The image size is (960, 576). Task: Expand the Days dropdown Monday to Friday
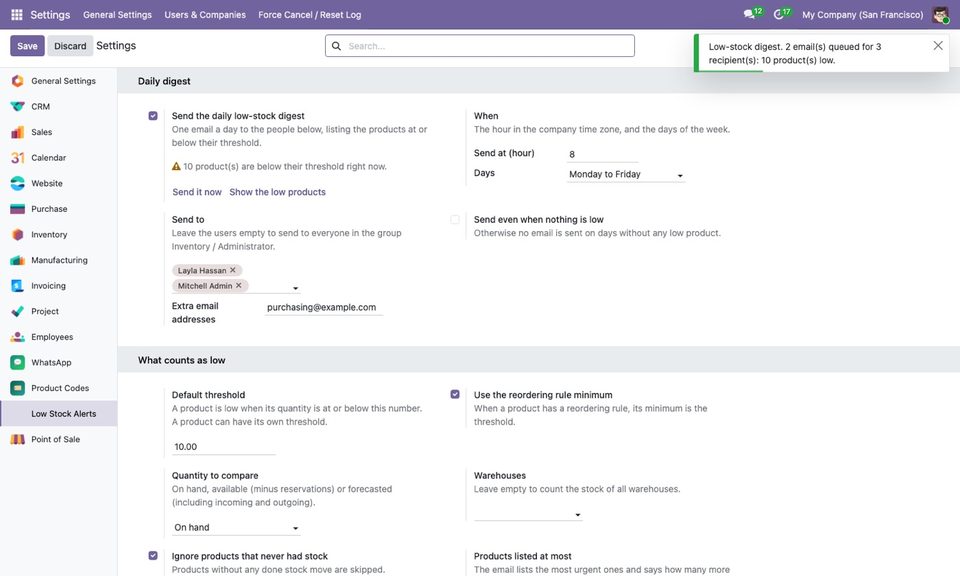coord(626,174)
